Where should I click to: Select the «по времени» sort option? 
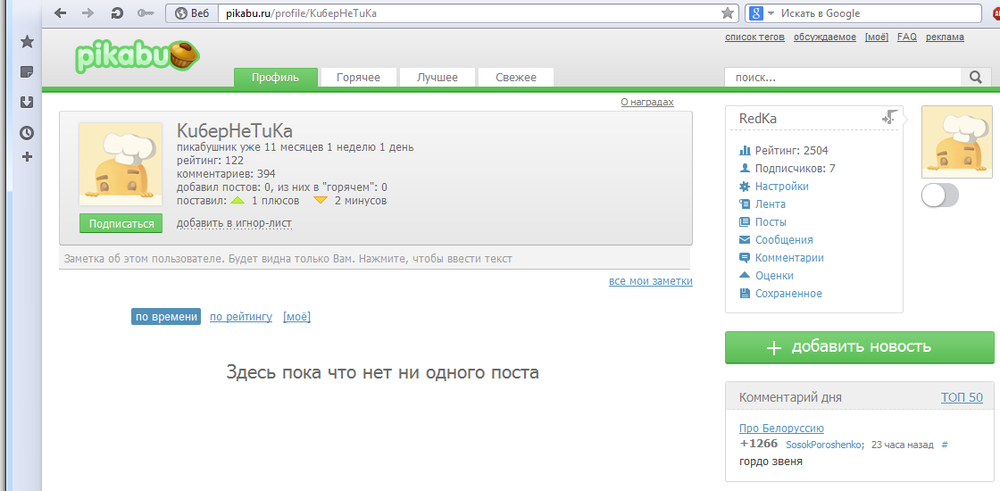pyautogui.click(x=165, y=317)
